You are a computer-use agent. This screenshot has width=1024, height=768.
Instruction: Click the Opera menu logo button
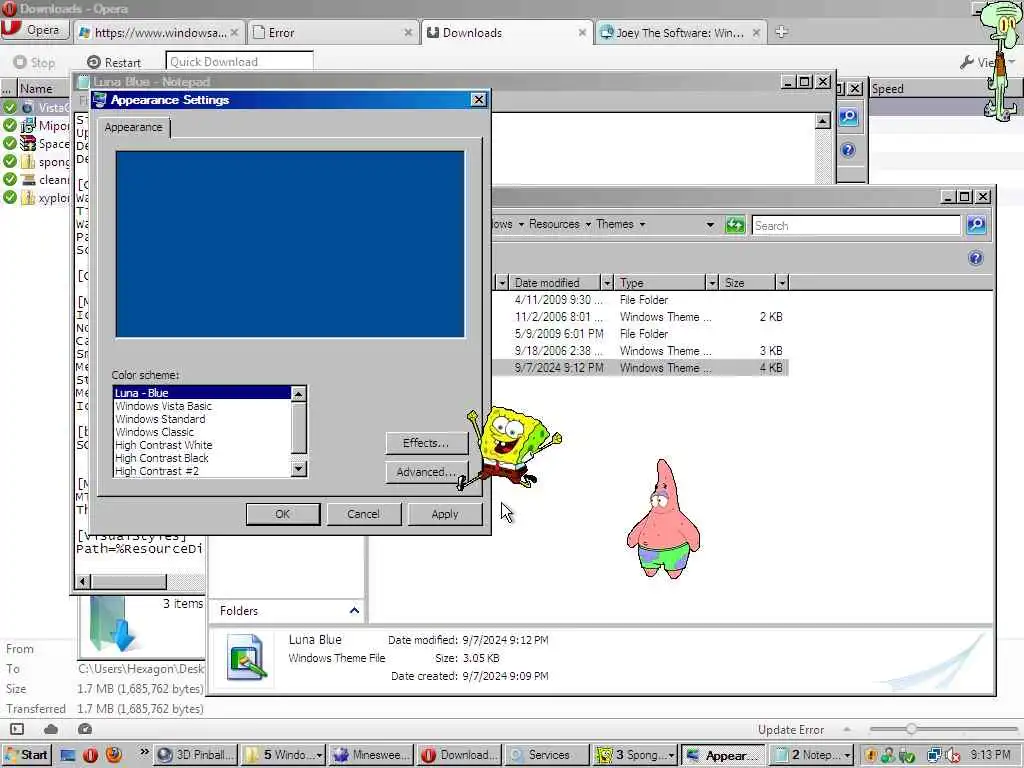click(35, 30)
